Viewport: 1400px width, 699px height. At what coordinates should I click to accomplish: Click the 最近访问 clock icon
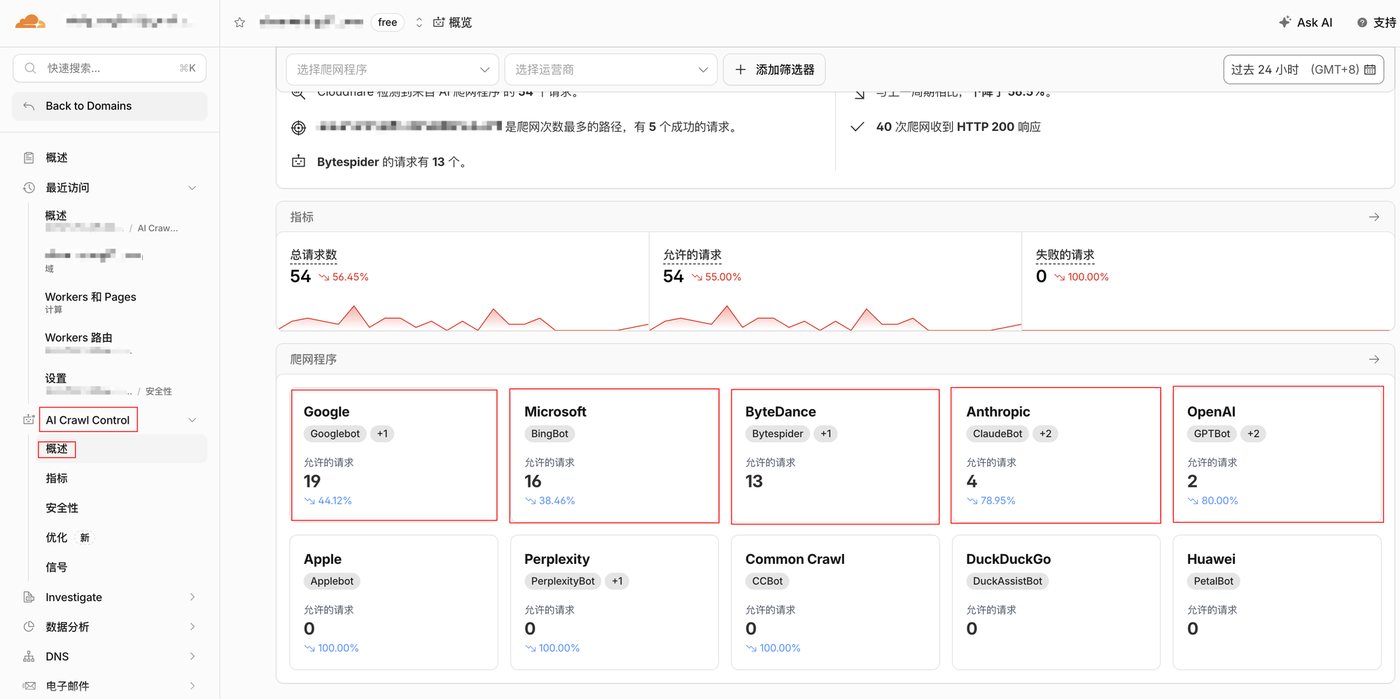[28, 188]
